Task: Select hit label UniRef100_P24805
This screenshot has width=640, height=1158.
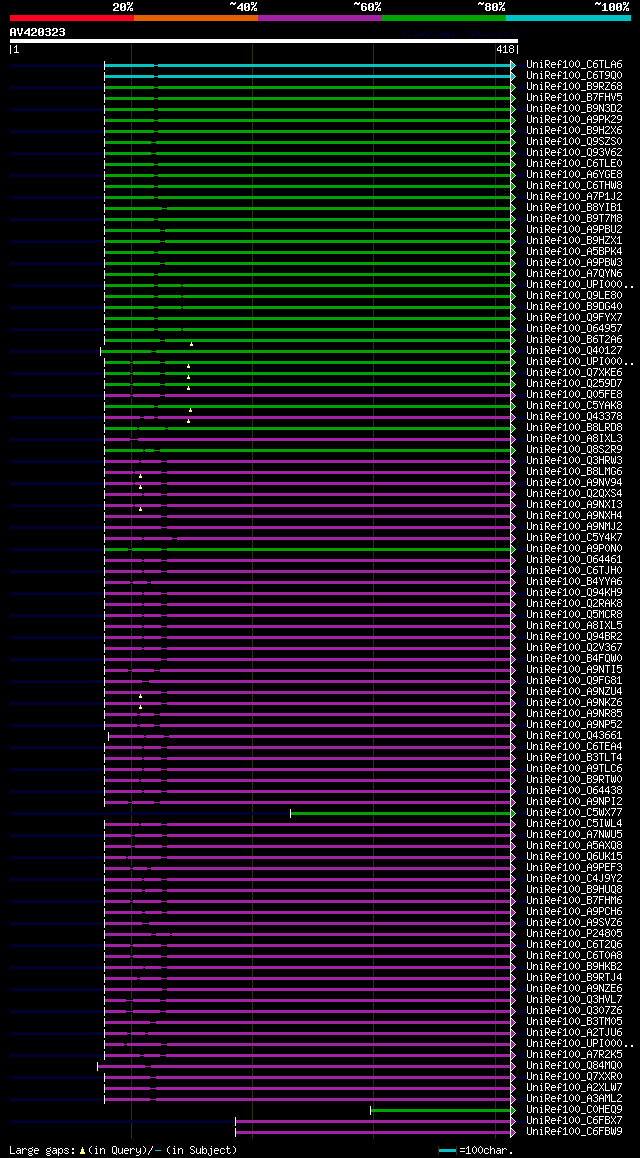Action: point(574,933)
